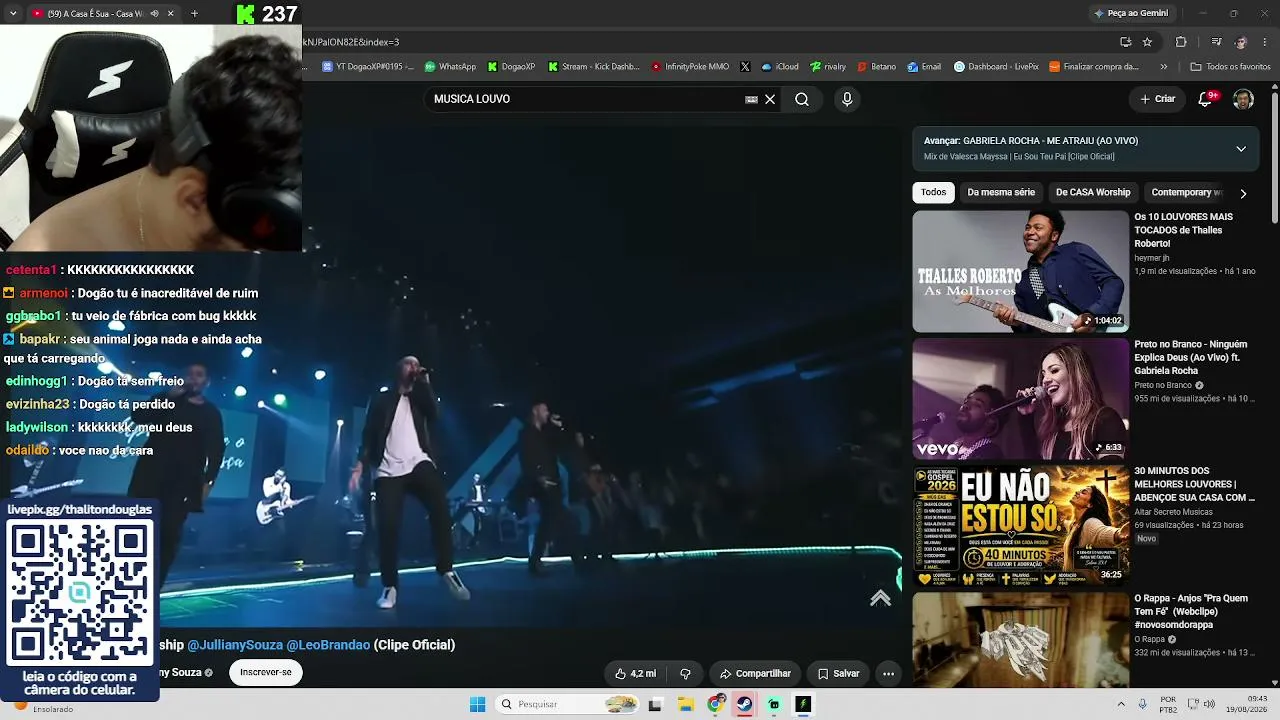Clear the YouTube search text
This screenshot has width=1280, height=720.
coord(770,99)
